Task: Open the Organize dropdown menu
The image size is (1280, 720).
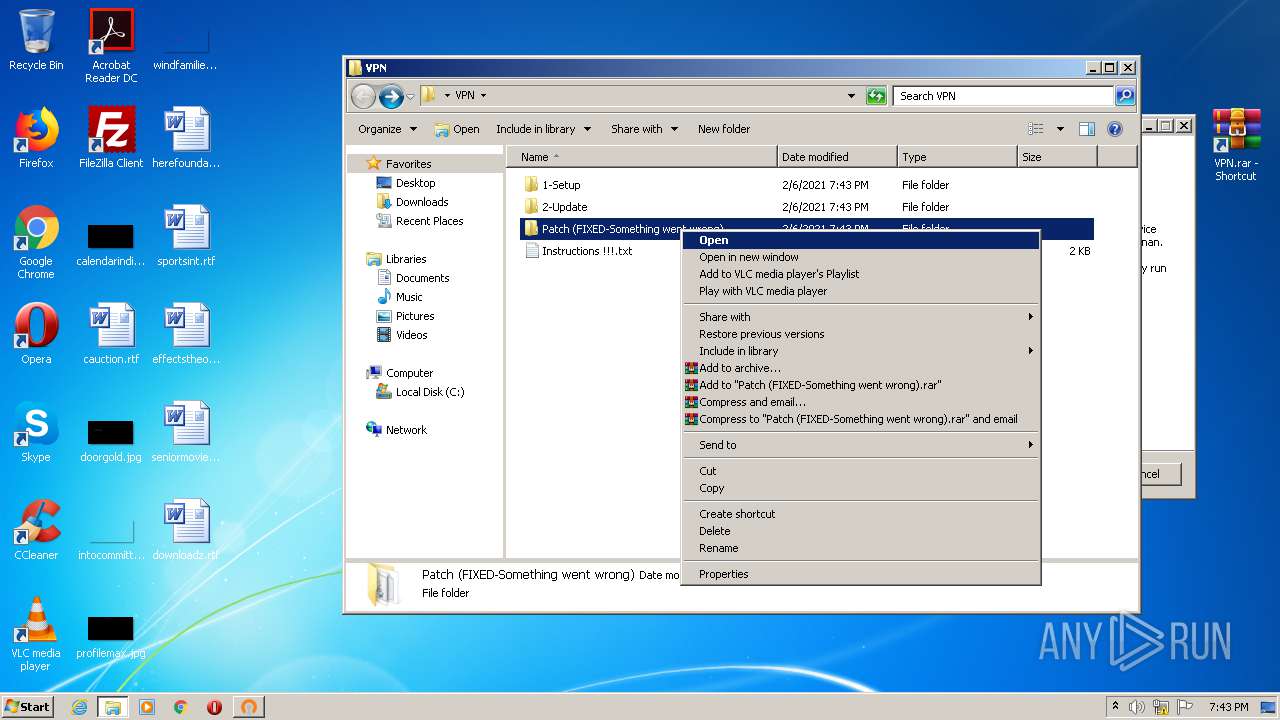Action: pos(387,129)
